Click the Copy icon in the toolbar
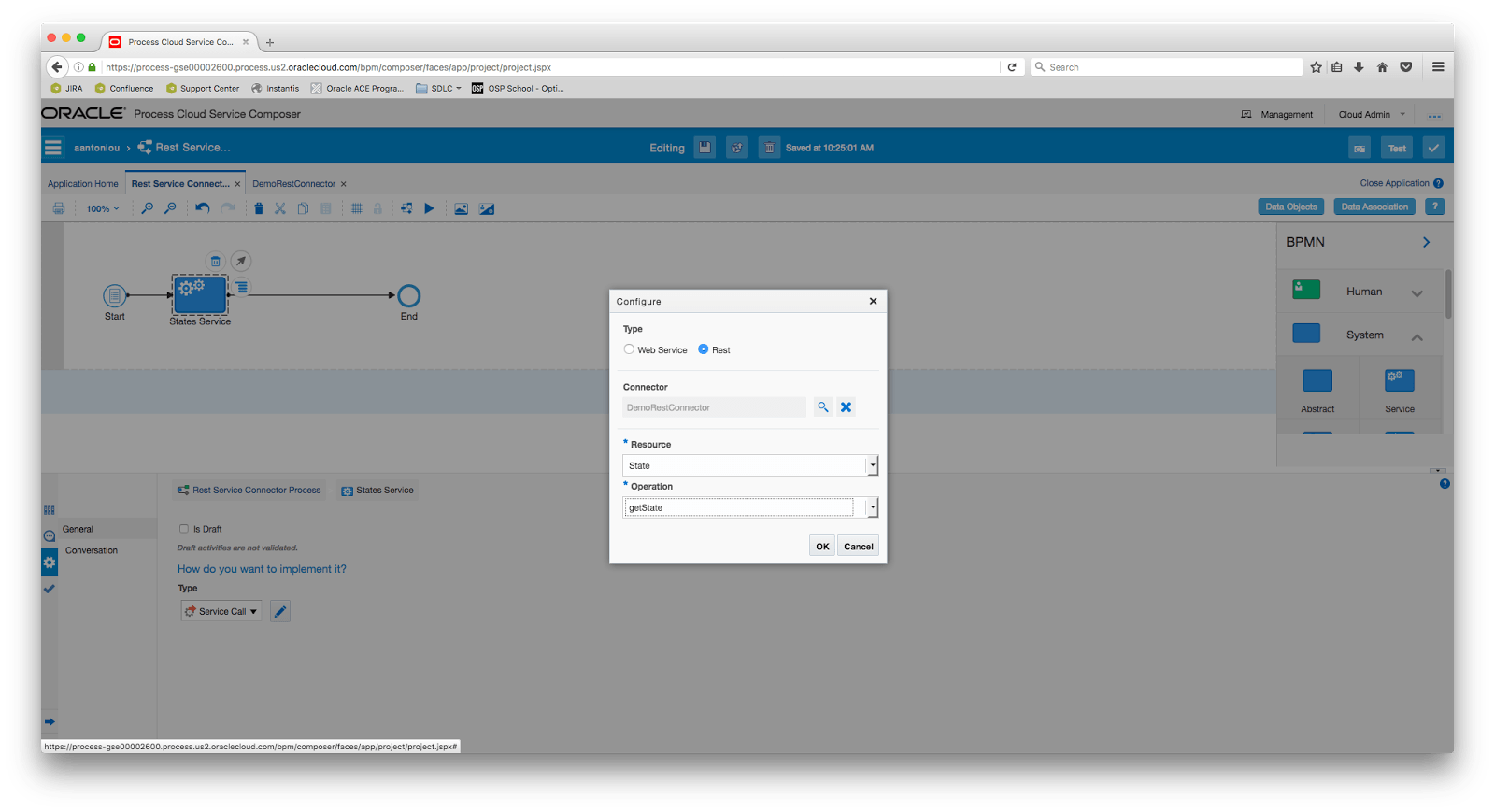This screenshot has width=1495, height=812. [304, 208]
